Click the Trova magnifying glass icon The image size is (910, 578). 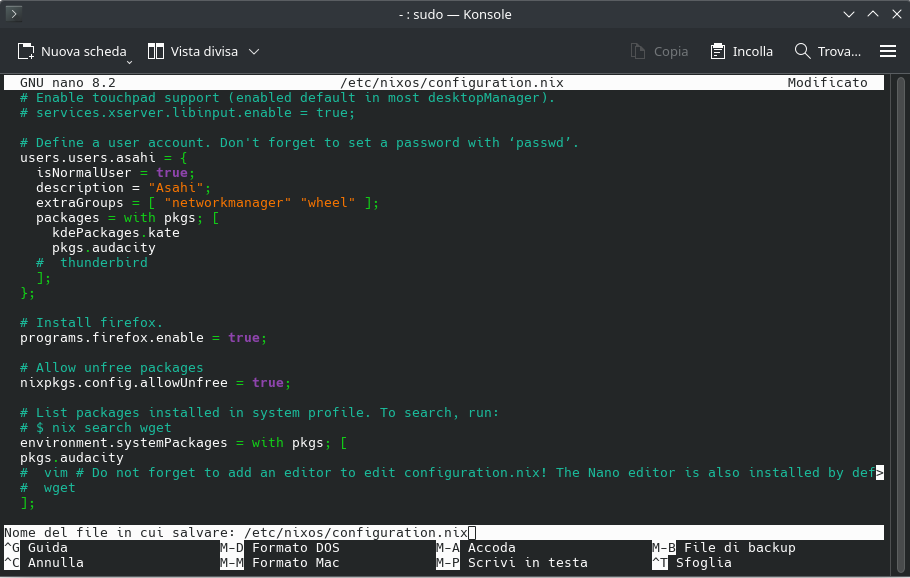(x=802, y=51)
